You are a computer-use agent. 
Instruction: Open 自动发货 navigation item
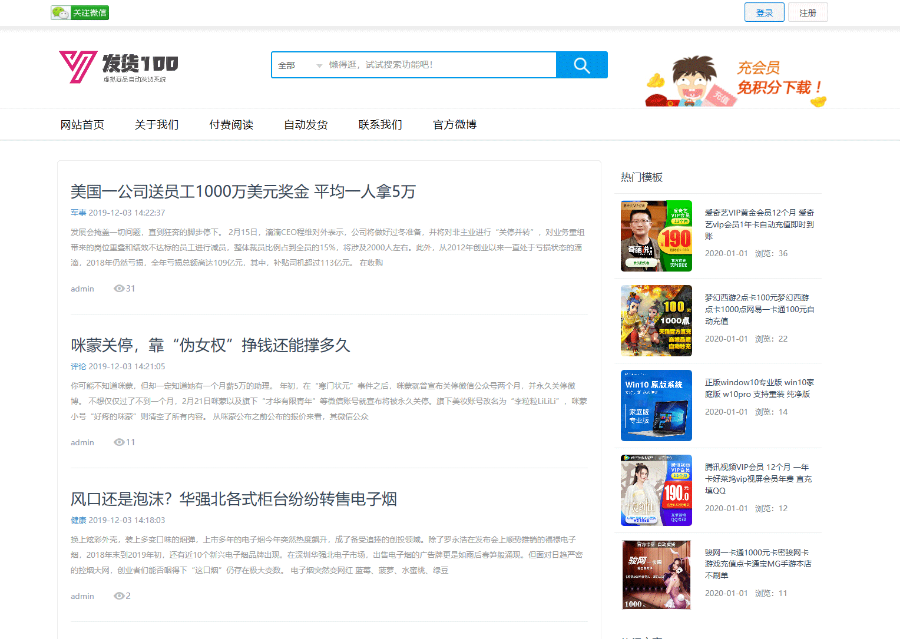[306, 125]
